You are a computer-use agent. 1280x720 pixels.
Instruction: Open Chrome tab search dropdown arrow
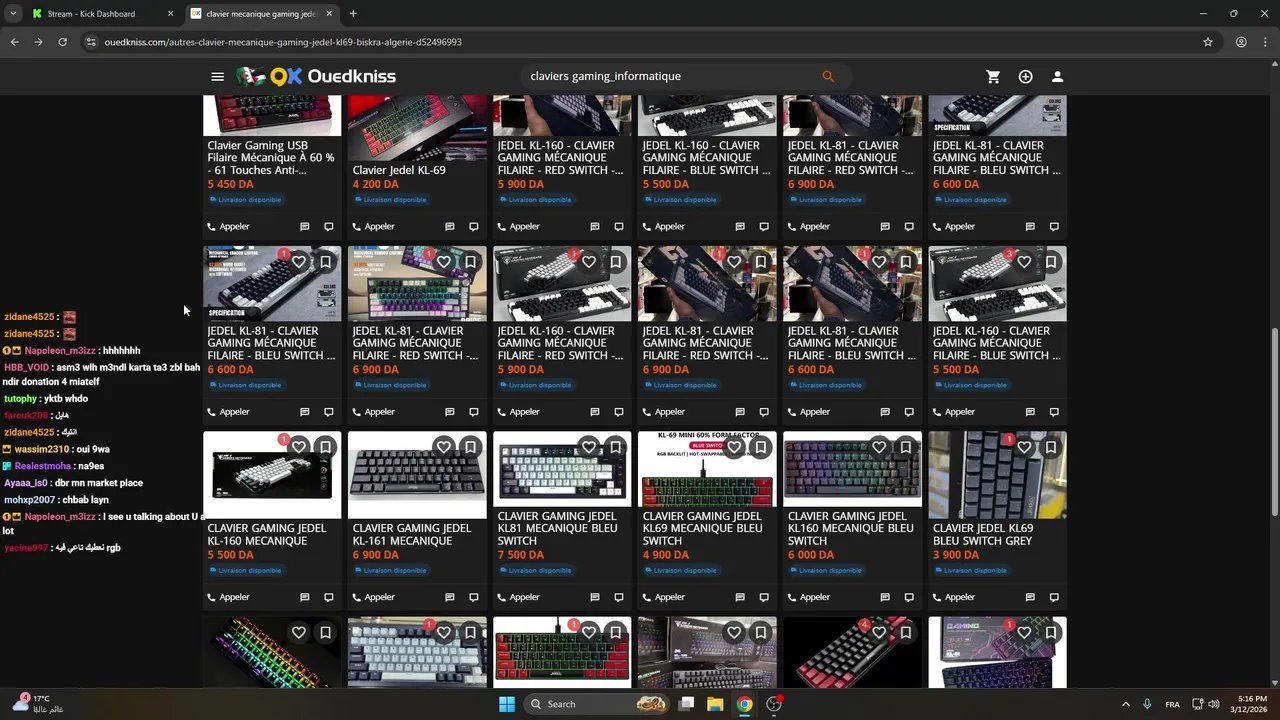13,14
